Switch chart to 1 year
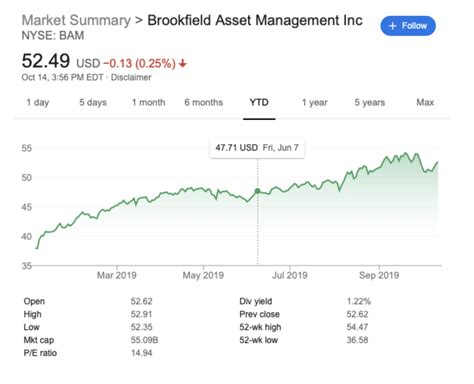The width and height of the screenshot is (474, 384). [315, 102]
